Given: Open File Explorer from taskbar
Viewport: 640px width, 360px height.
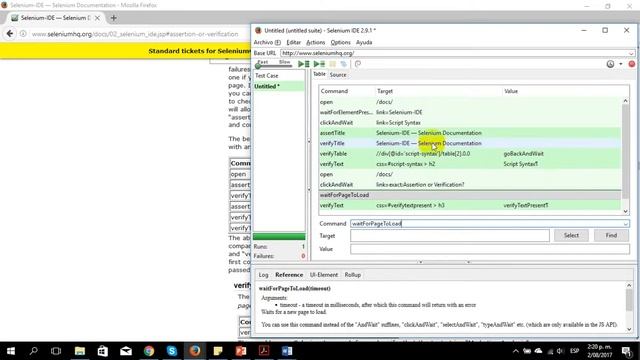Looking at the screenshot, I should (x=80, y=351).
